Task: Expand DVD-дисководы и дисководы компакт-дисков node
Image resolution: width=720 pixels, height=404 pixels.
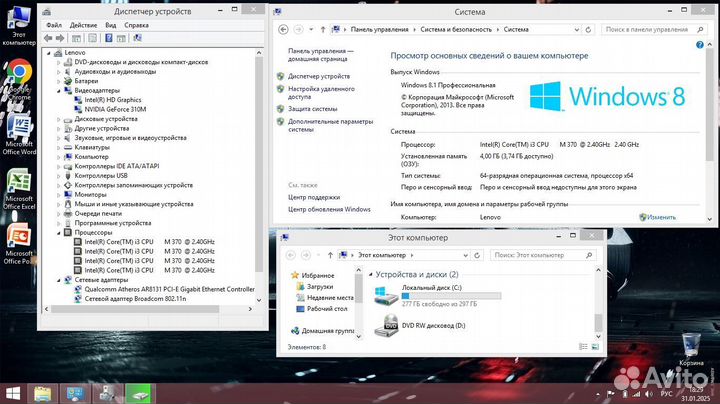Action: pyautogui.click(x=59, y=62)
